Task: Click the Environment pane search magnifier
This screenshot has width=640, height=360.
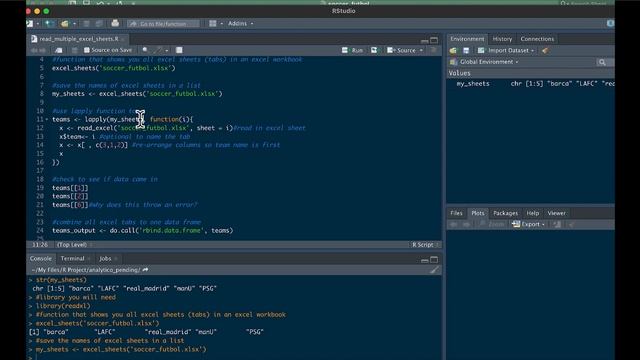Action: coord(602,62)
